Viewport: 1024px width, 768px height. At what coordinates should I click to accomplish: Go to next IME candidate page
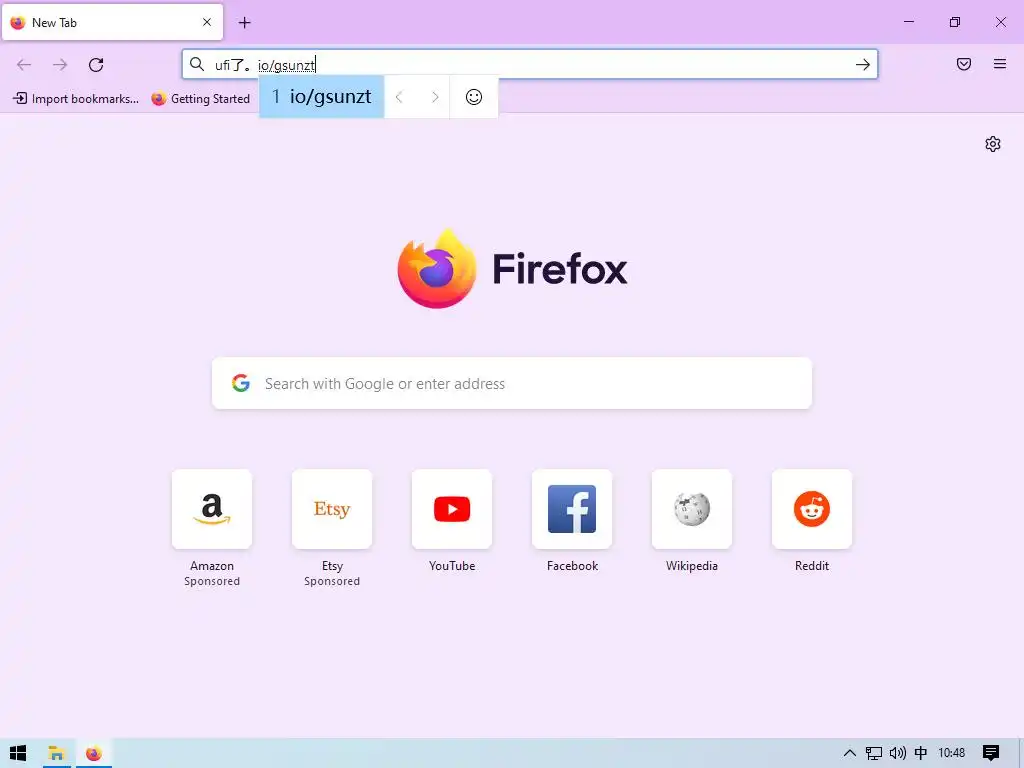(435, 97)
